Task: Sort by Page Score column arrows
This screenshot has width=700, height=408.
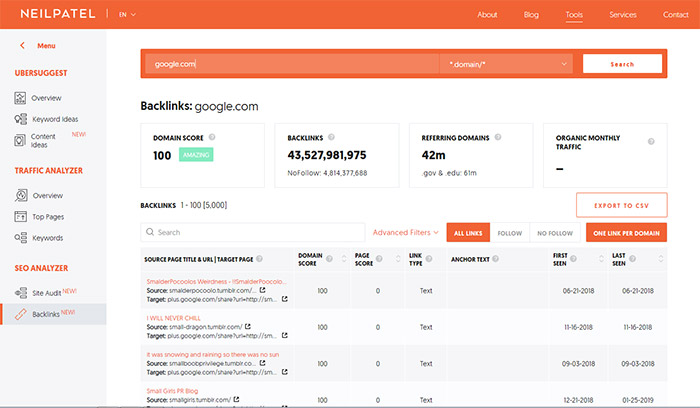Action: pyautogui.click(x=398, y=259)
